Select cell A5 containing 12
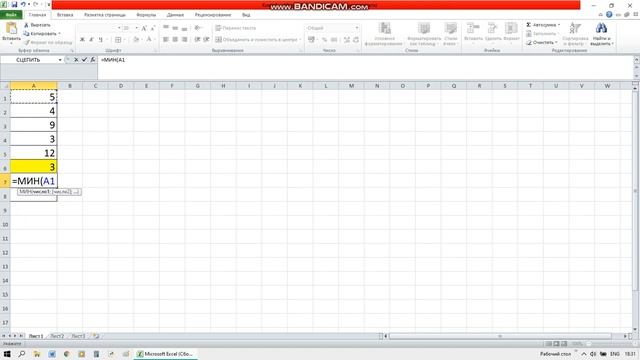 pyautogui.click(x=33, y=153)
